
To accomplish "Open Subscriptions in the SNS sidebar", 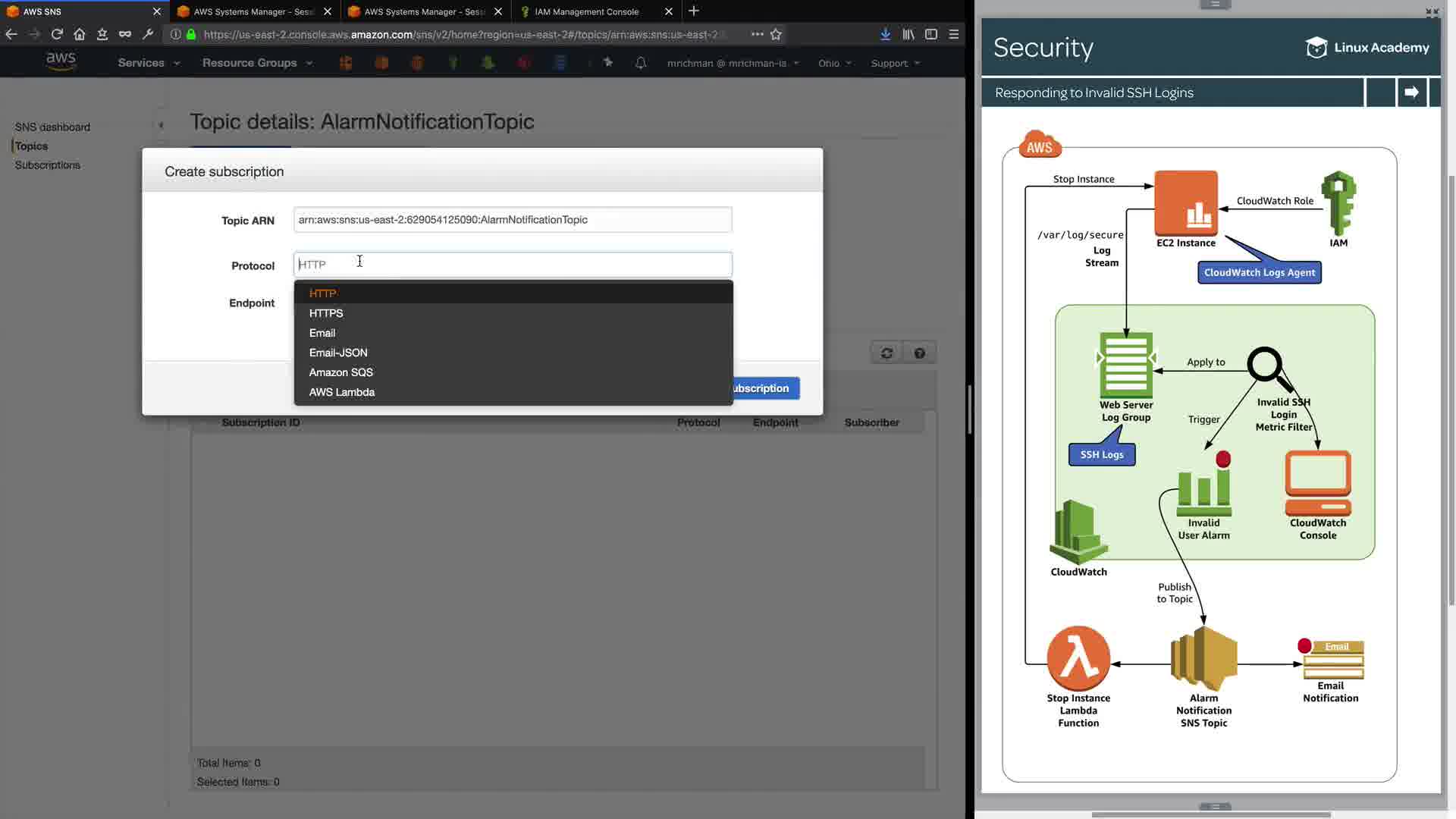I will [48, 165].
